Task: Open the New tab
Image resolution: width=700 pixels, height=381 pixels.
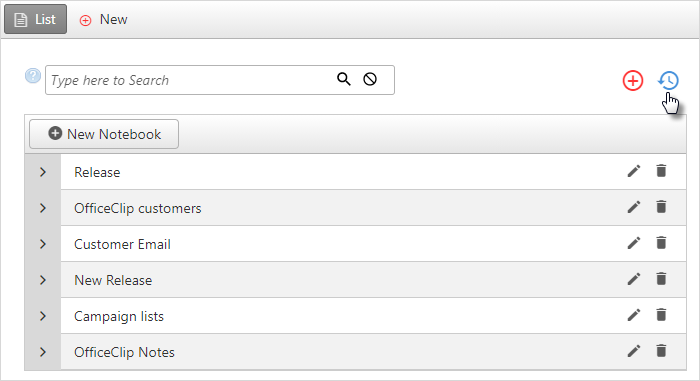Action: coord(104,20)
